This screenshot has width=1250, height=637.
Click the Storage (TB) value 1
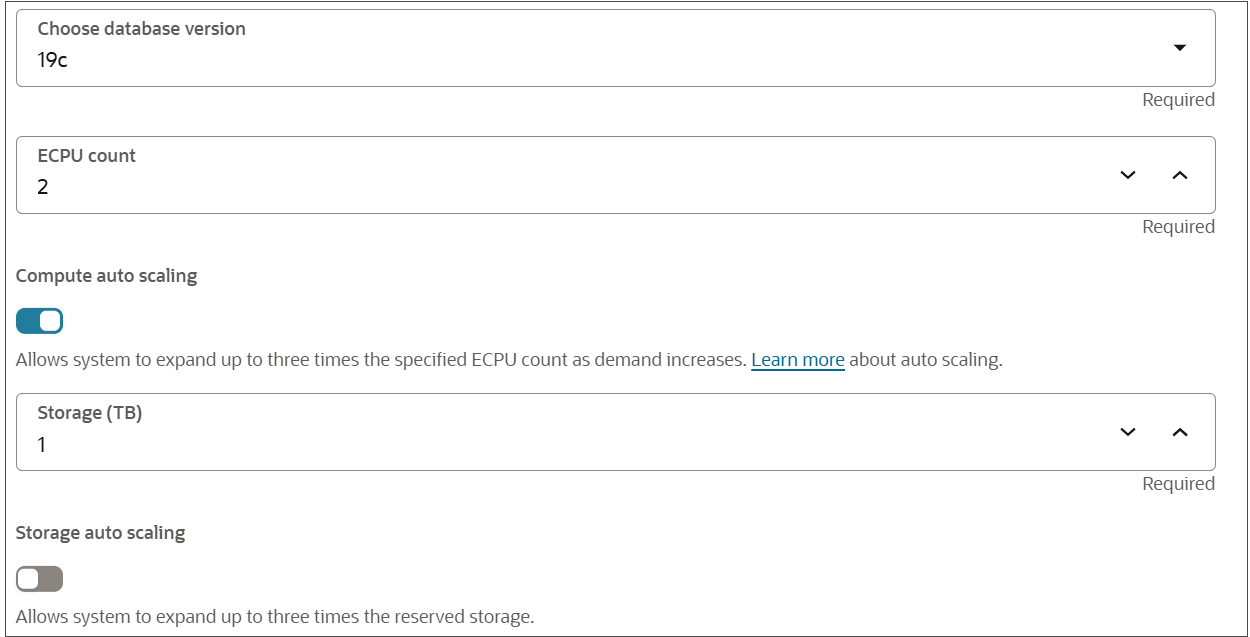(42, 445)
